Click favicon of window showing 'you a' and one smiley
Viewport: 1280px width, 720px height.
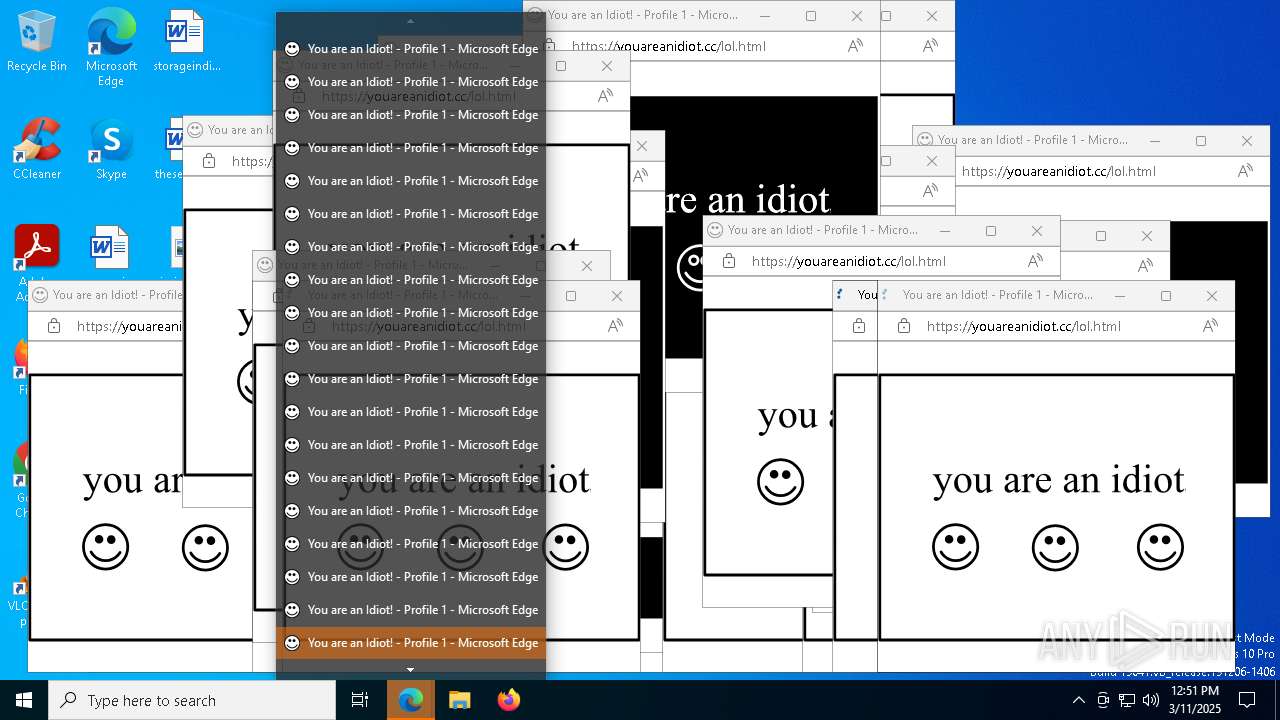point(715,230)
